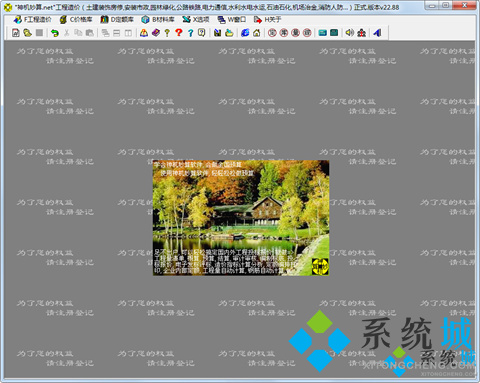Click the copy pages icon
The height and width of the screenshot is (383, 480).
(x=78, y=33)
